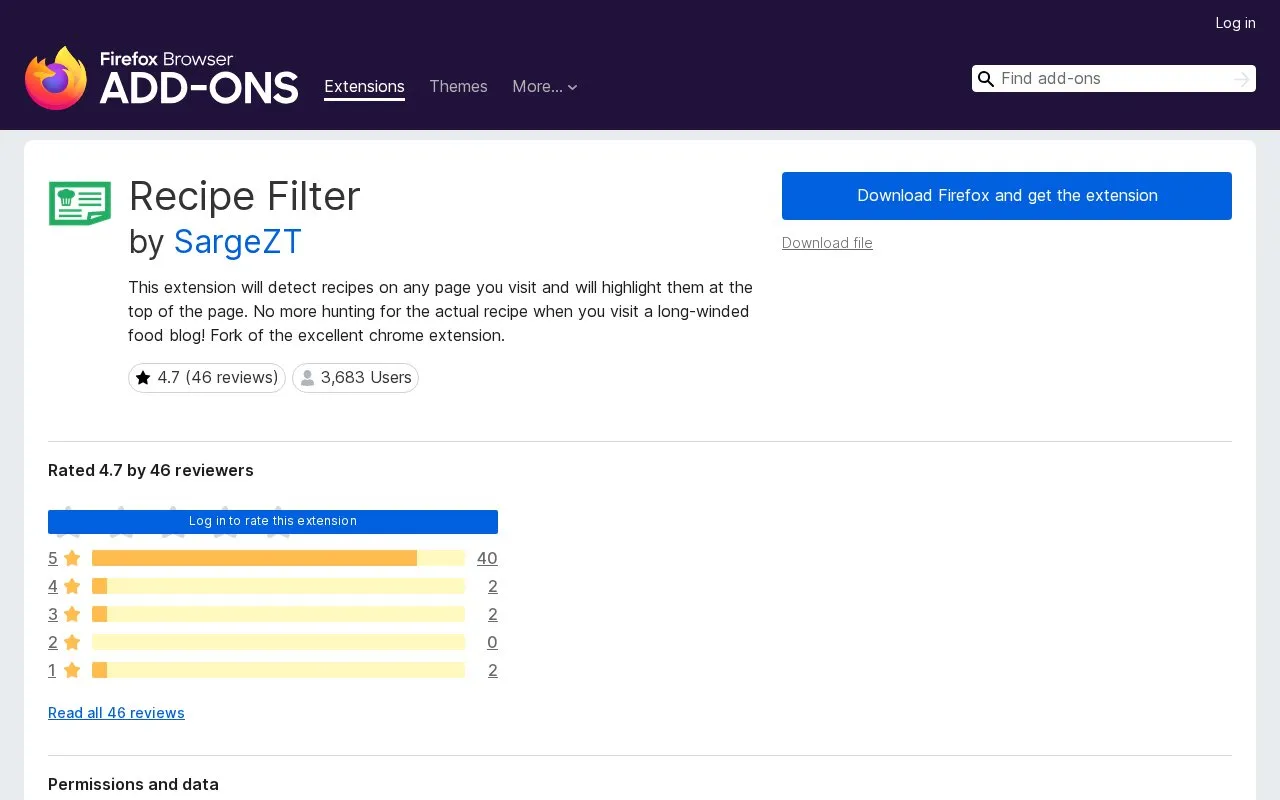Viewport: 1280px width, 800px height.
Task: Click the extension description paragraph
Action: pyautogui.click(x=440, y=311)
